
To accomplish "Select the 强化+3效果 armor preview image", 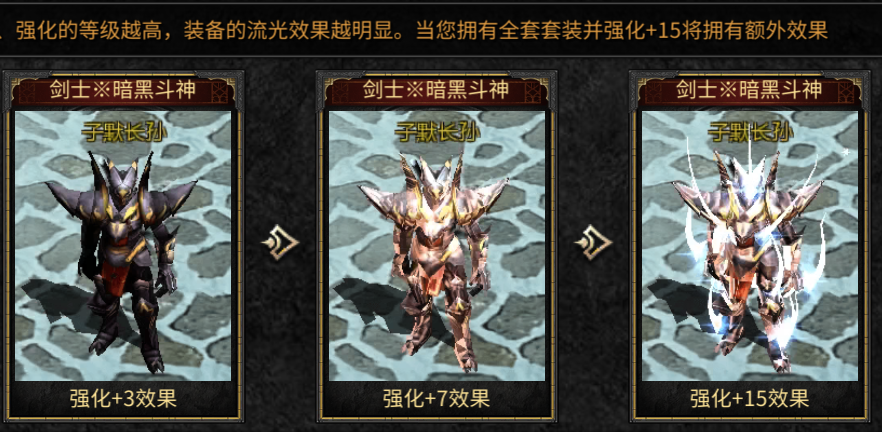I will click(123, 246).
